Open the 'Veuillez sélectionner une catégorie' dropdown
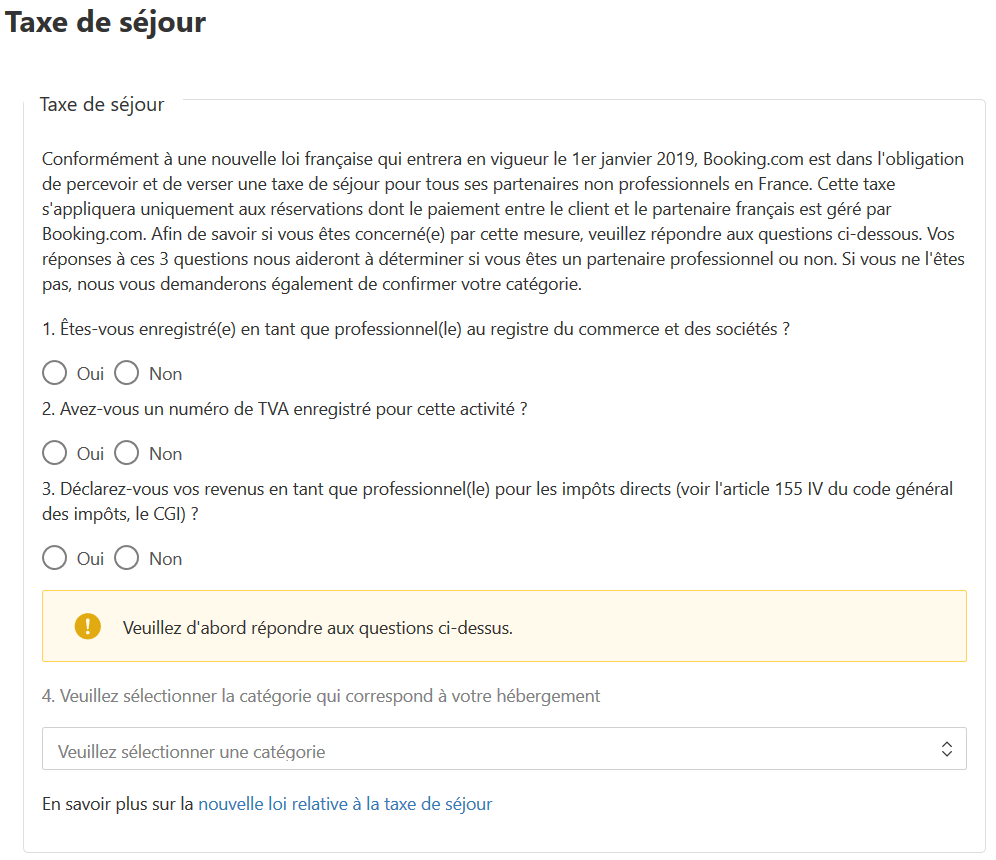The width and height of the screenshot is (996, 860). click(x=504, y=749)
